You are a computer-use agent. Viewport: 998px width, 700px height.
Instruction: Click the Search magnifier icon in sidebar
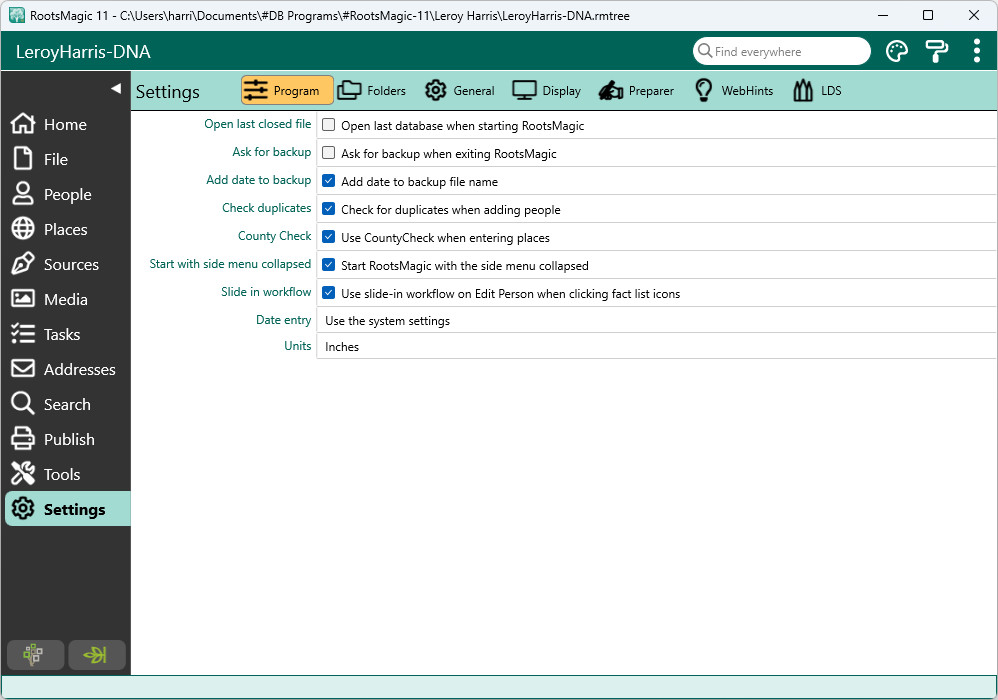tap(23, 403)
